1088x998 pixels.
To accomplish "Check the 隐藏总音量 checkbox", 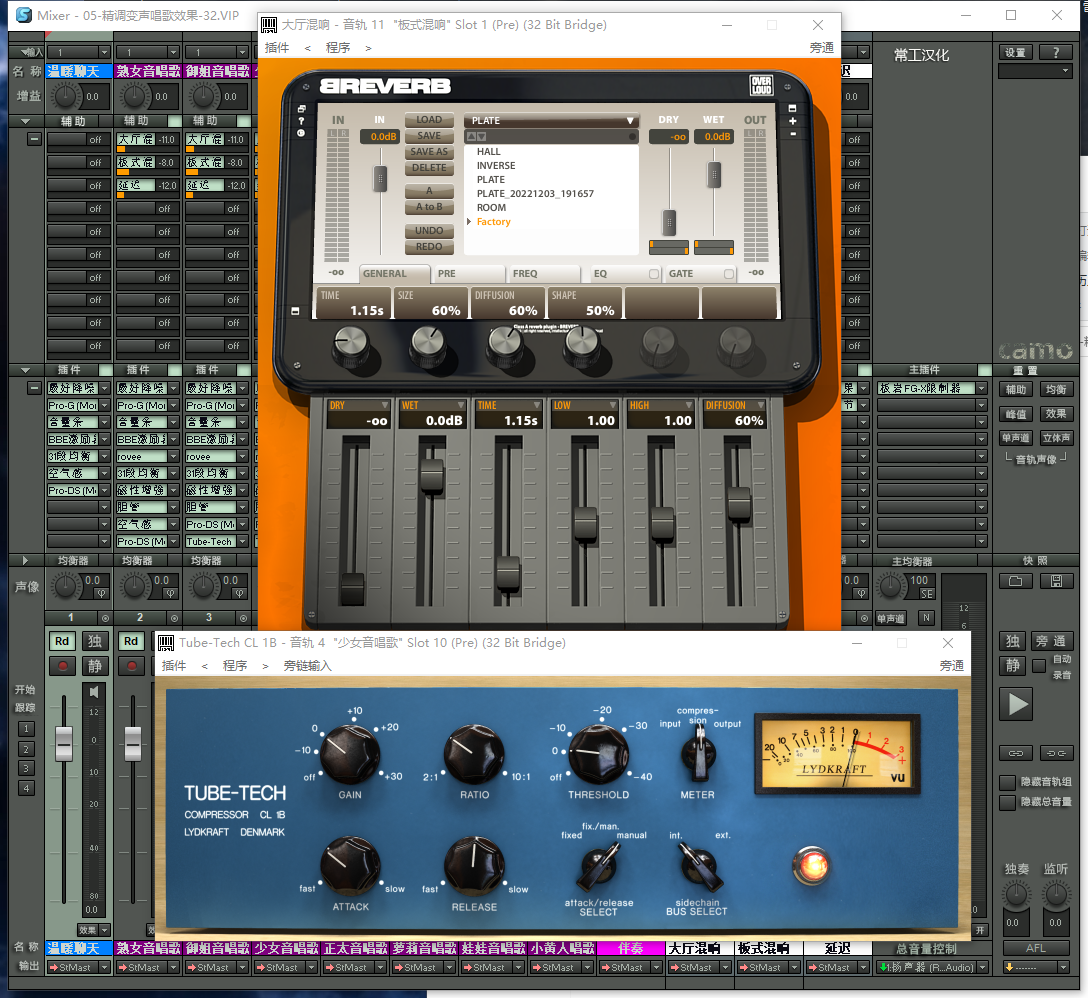I will tap(1008, 802).
